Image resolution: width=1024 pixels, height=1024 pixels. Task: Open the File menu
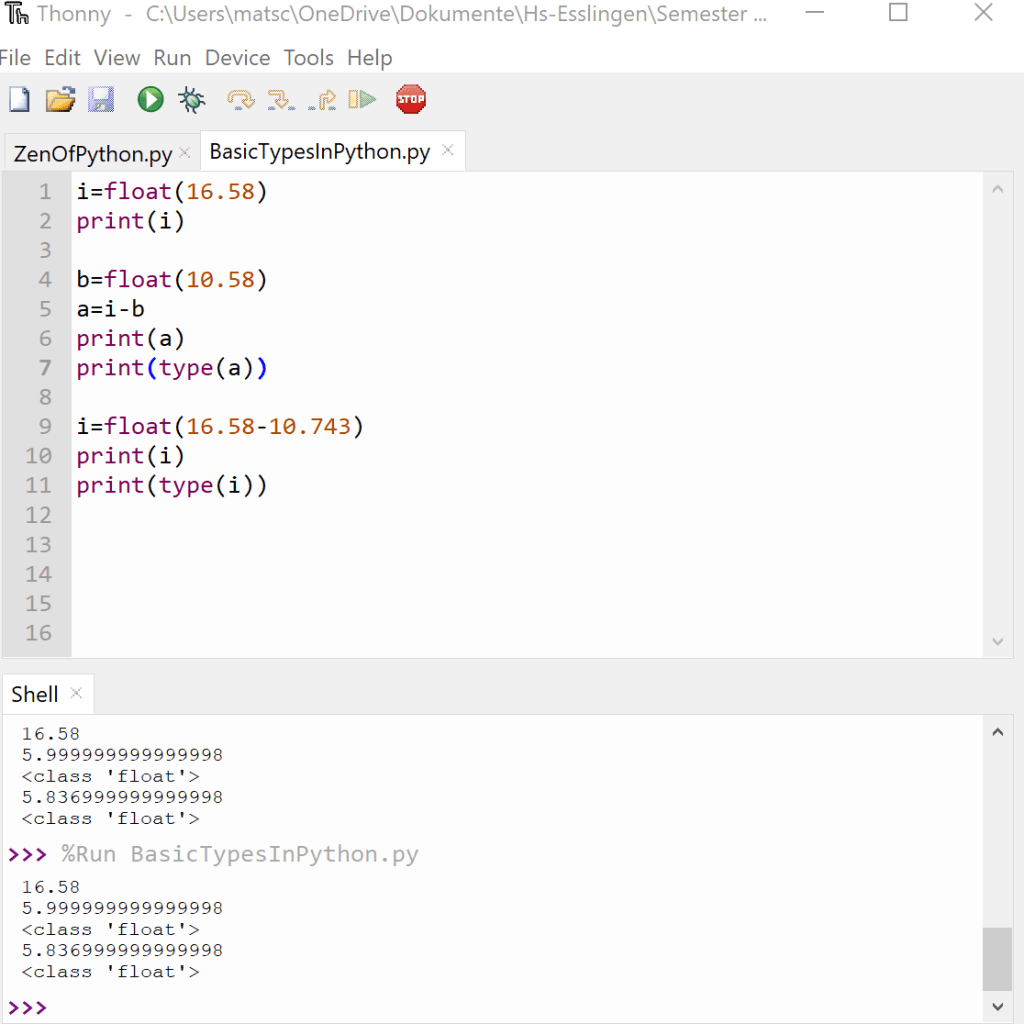pyautogui.click(x=16, y=58)
